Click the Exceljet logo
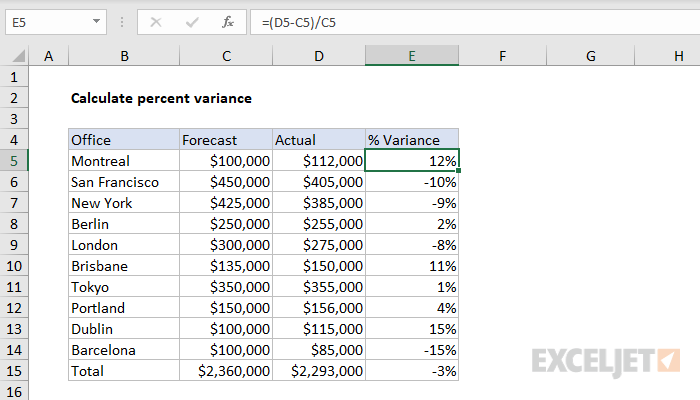This screenshot has width=700, height=400. (607, 359)
